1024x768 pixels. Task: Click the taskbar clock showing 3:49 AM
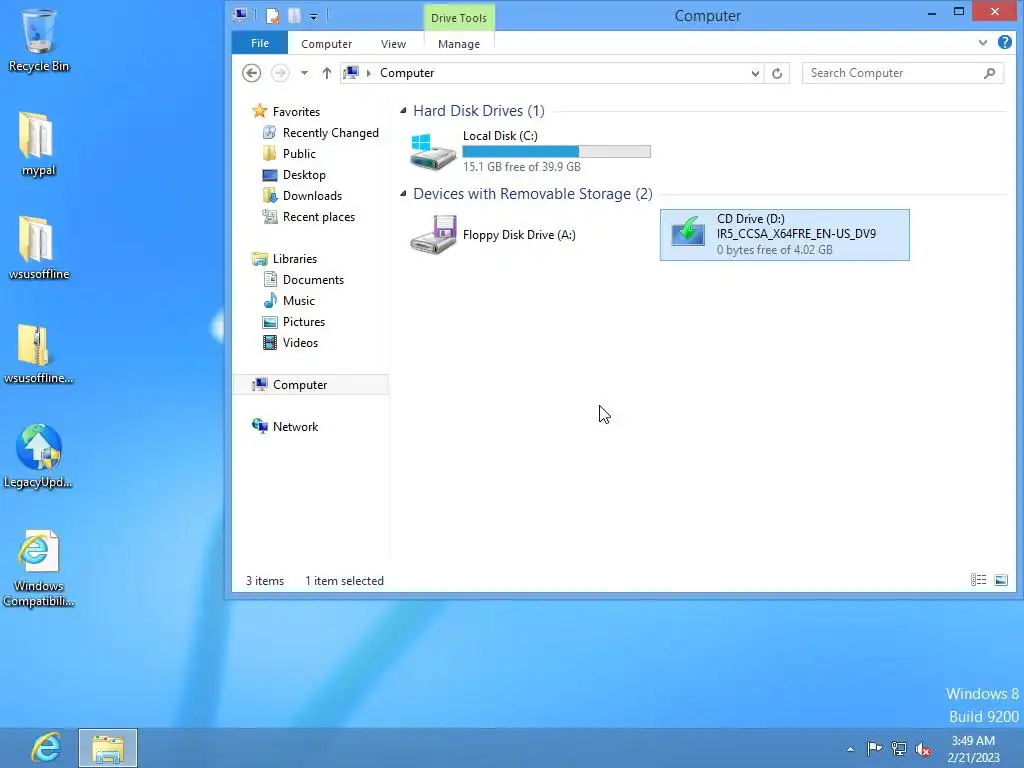click(x=973, y=748)
